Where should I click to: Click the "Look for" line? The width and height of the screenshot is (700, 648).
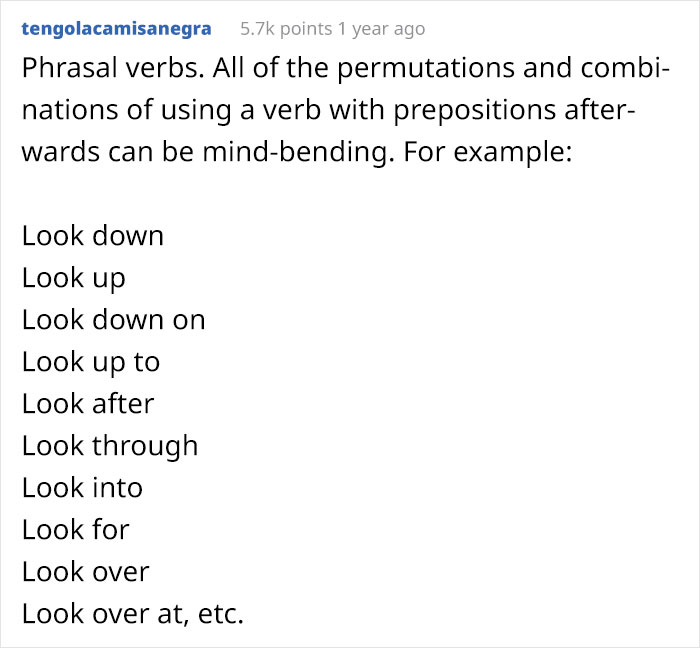pyautogui.click(x=76, y=530)
